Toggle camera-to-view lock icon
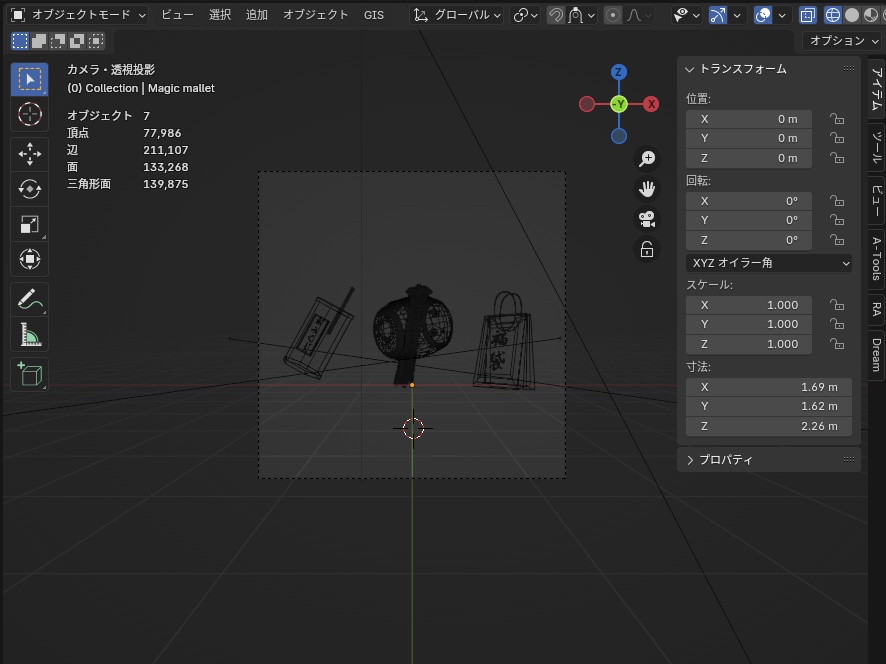Viewport: 886px width, 664px height. (x=647, y=249)
